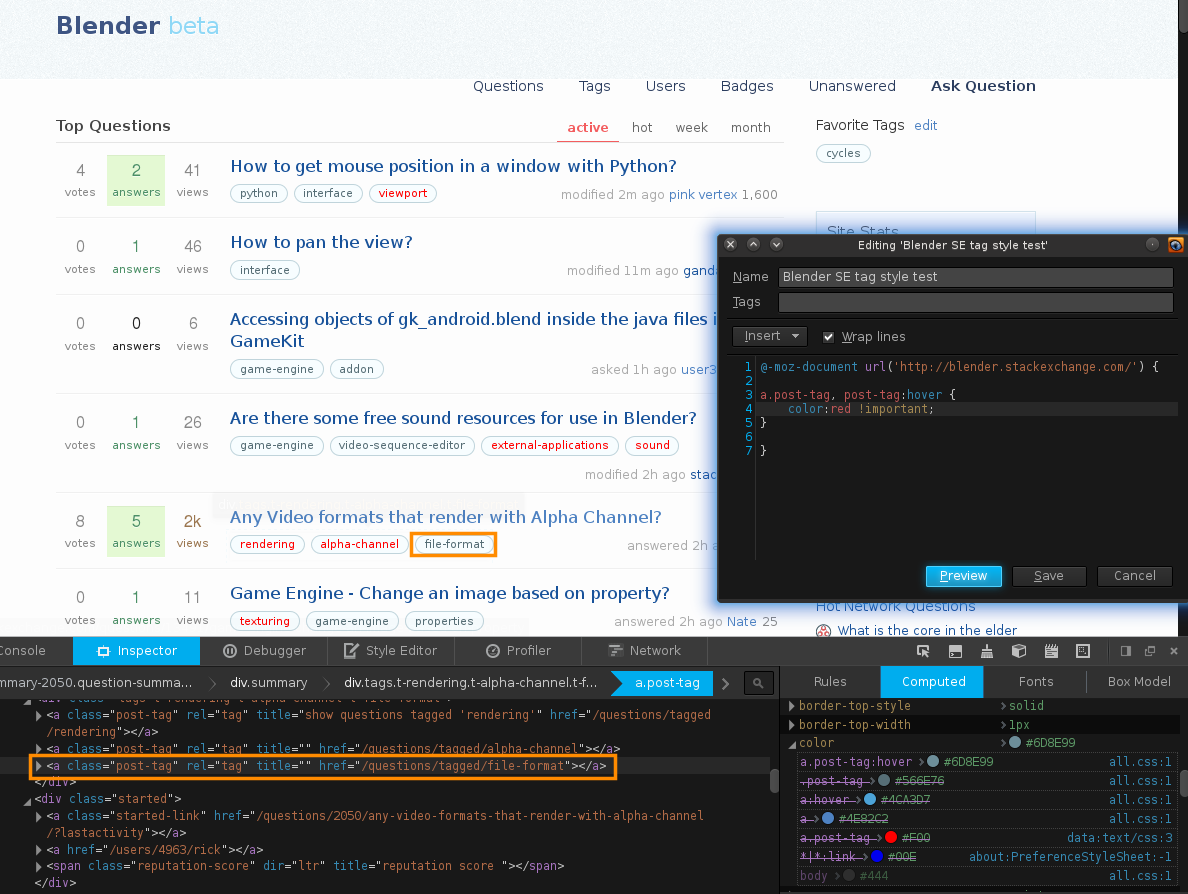Click the round titlebar dot button

pyautogui.click(x=1152, y=244)
